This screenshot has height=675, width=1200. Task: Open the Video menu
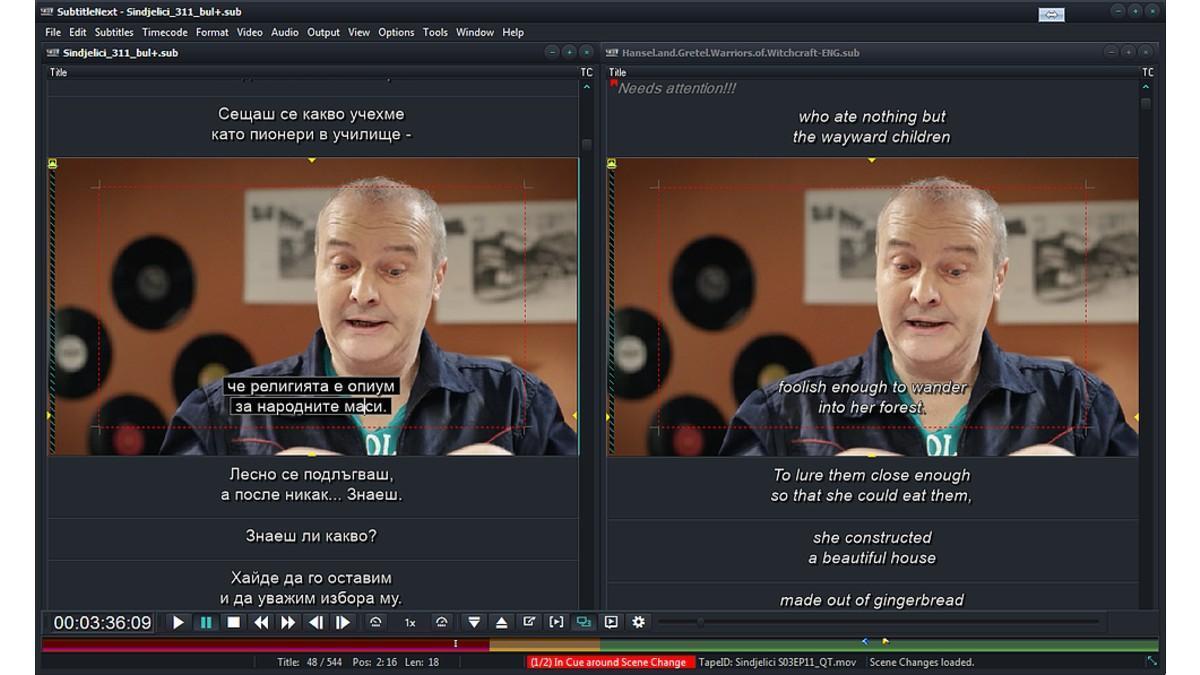(x=249, y=32)
